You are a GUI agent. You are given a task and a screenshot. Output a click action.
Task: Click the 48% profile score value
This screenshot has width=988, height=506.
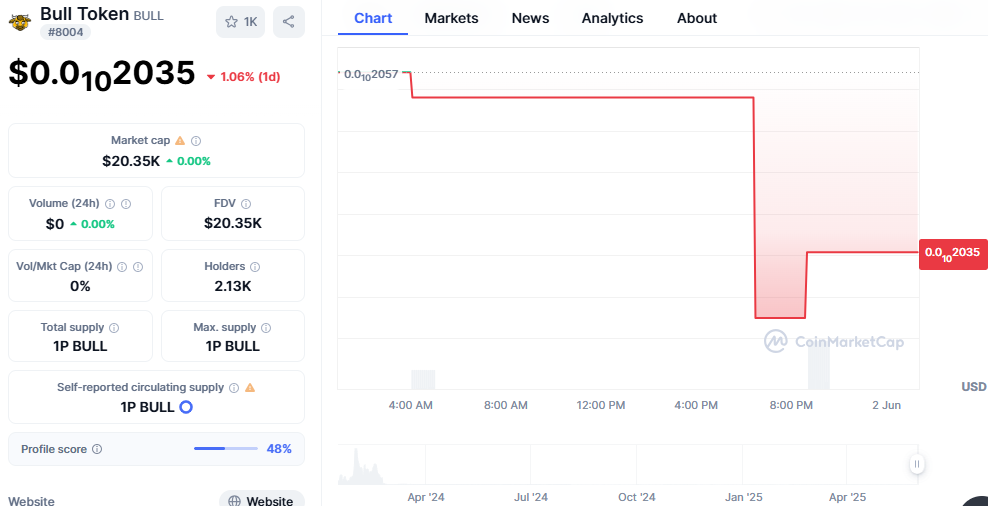coord(279,449)
